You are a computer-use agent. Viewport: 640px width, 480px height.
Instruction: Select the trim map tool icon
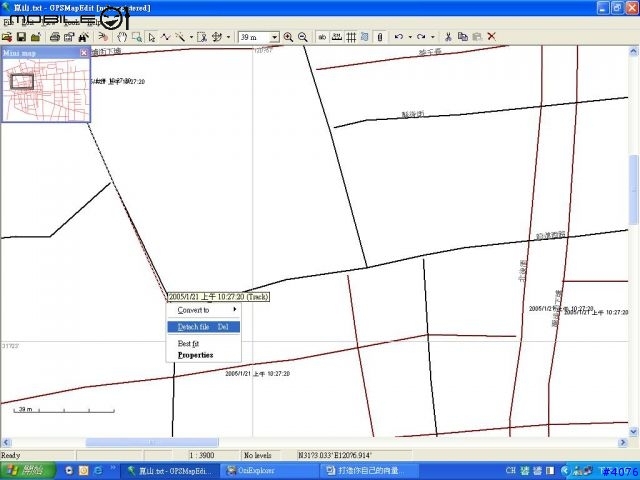point(202,37)
